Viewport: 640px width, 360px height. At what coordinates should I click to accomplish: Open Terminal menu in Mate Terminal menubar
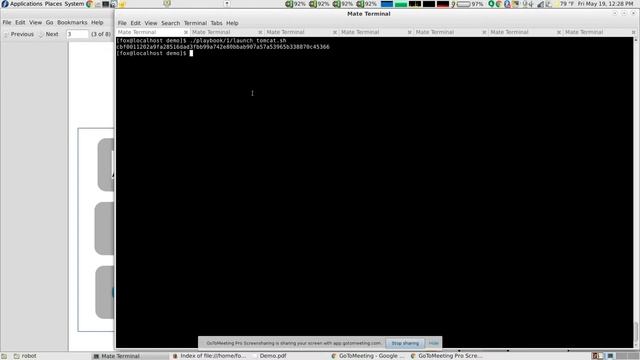point(195,23)
